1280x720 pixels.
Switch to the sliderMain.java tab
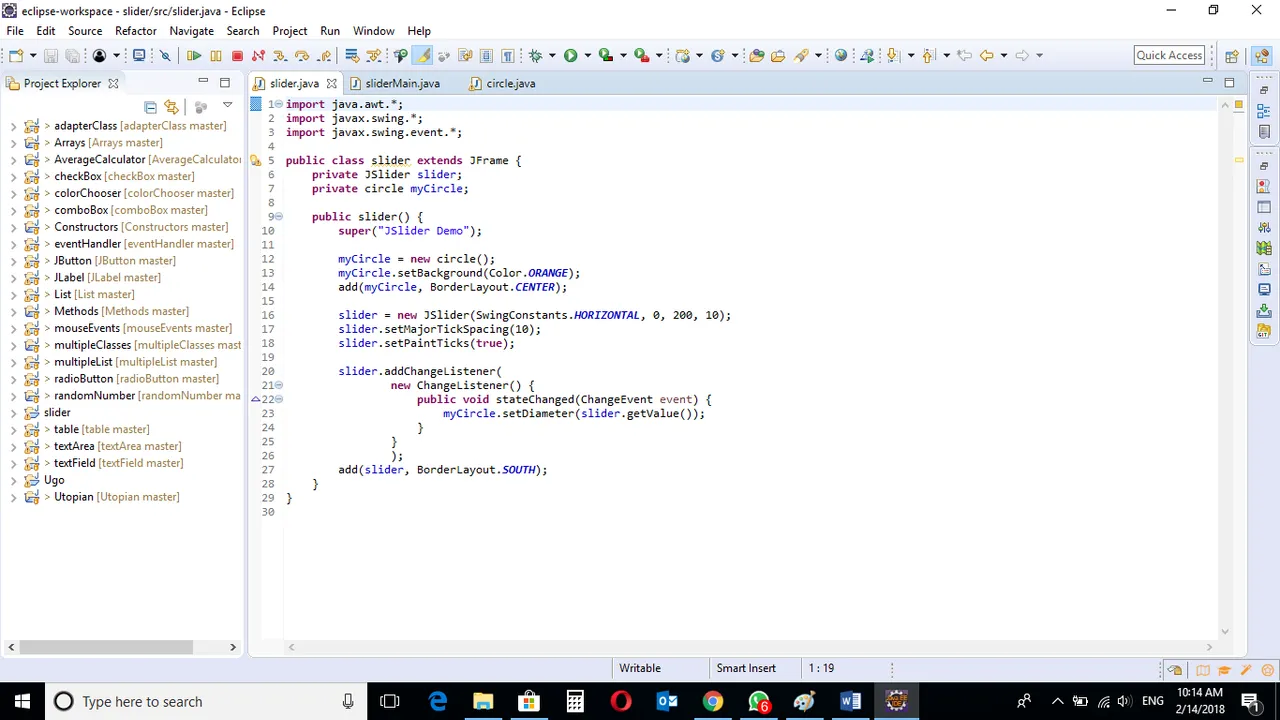(401, 84)
